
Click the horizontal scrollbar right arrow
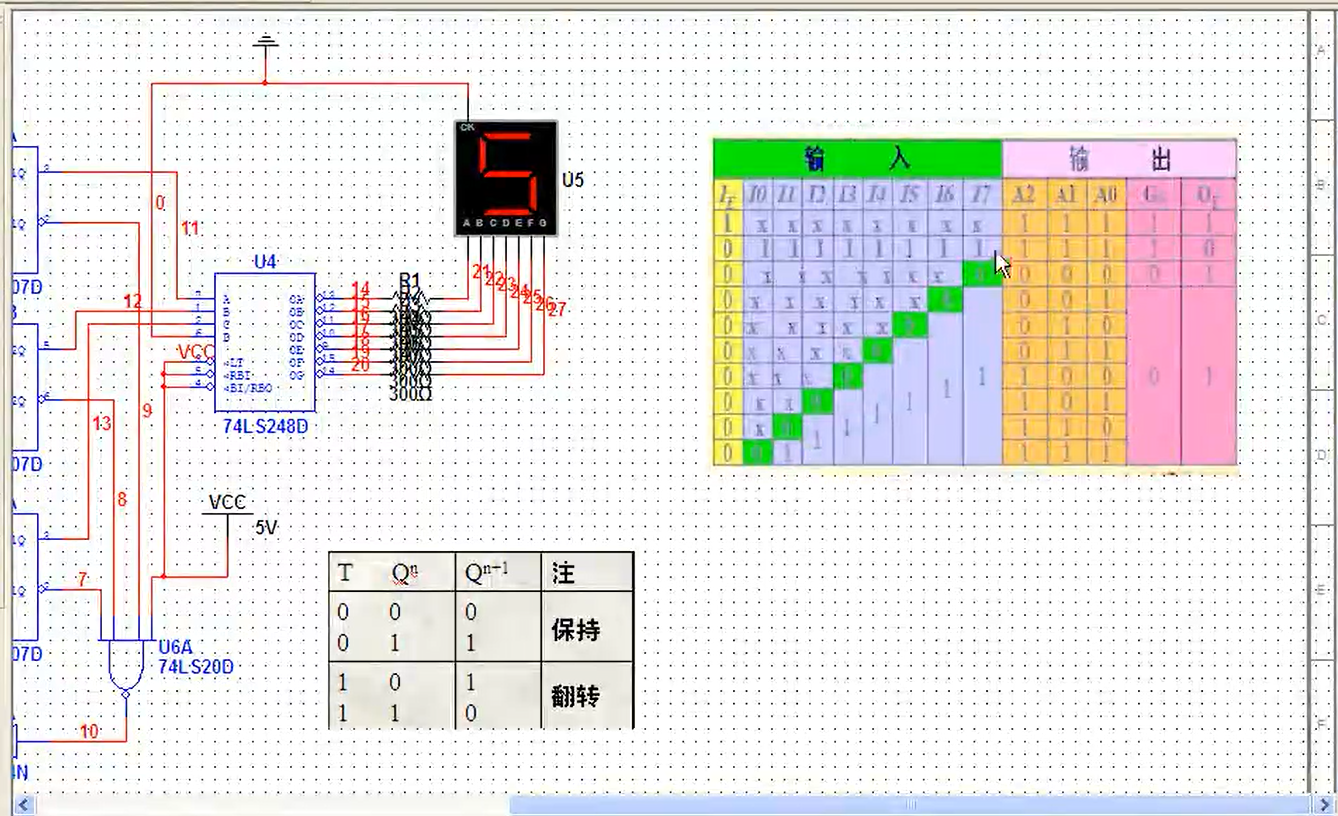click(1323, 805)
